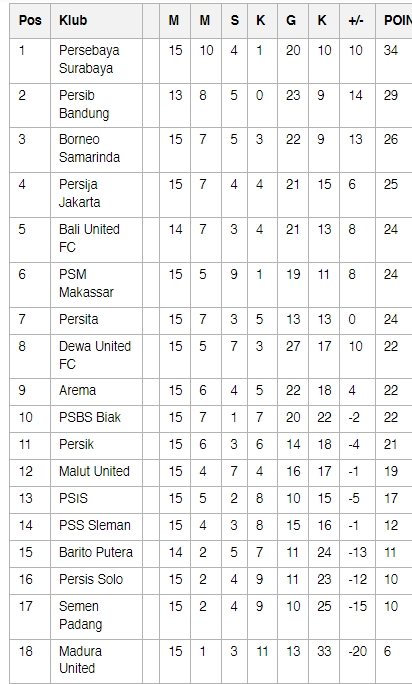Select PSS Sleman in the table
This screenshot has height=684, width=412.
[95, 525]
